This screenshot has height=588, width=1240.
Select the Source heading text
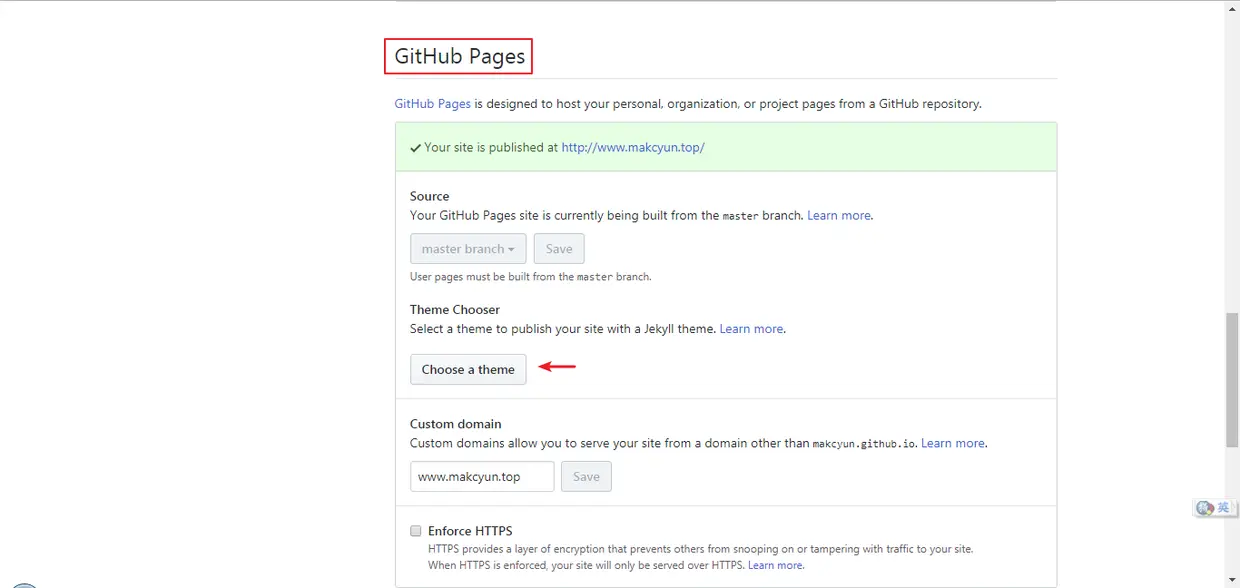coord(430,196)
